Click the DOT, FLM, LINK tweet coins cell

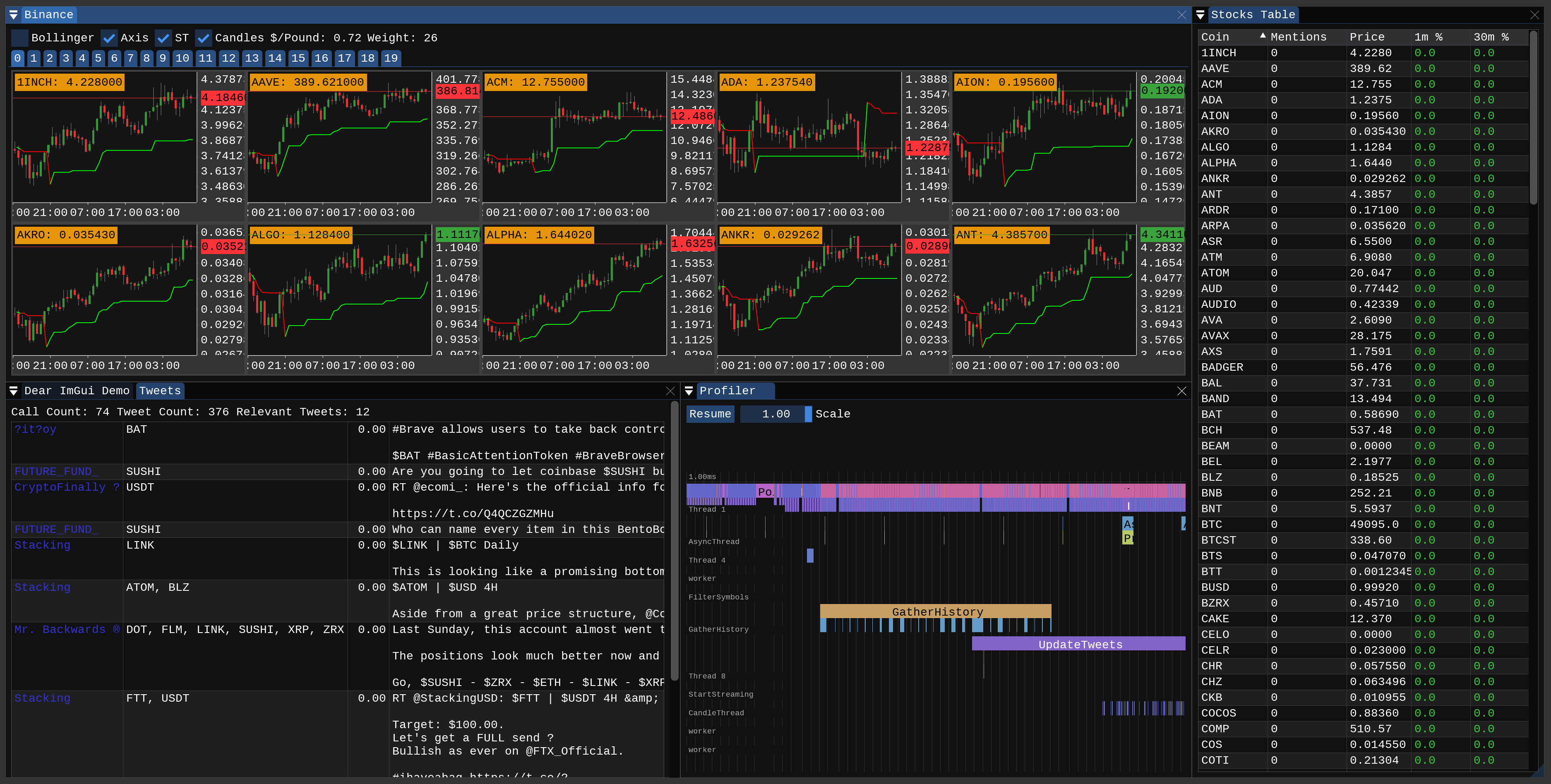[x=235, y=629]
